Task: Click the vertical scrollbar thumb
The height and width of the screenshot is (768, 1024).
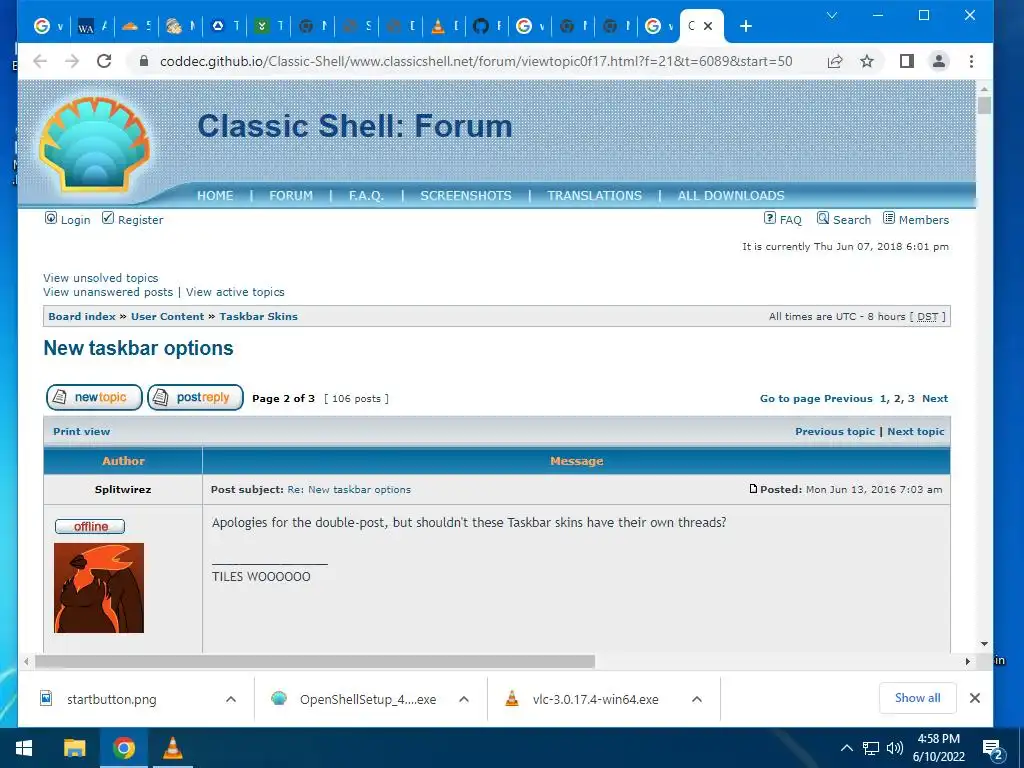Action: [984, 104]
